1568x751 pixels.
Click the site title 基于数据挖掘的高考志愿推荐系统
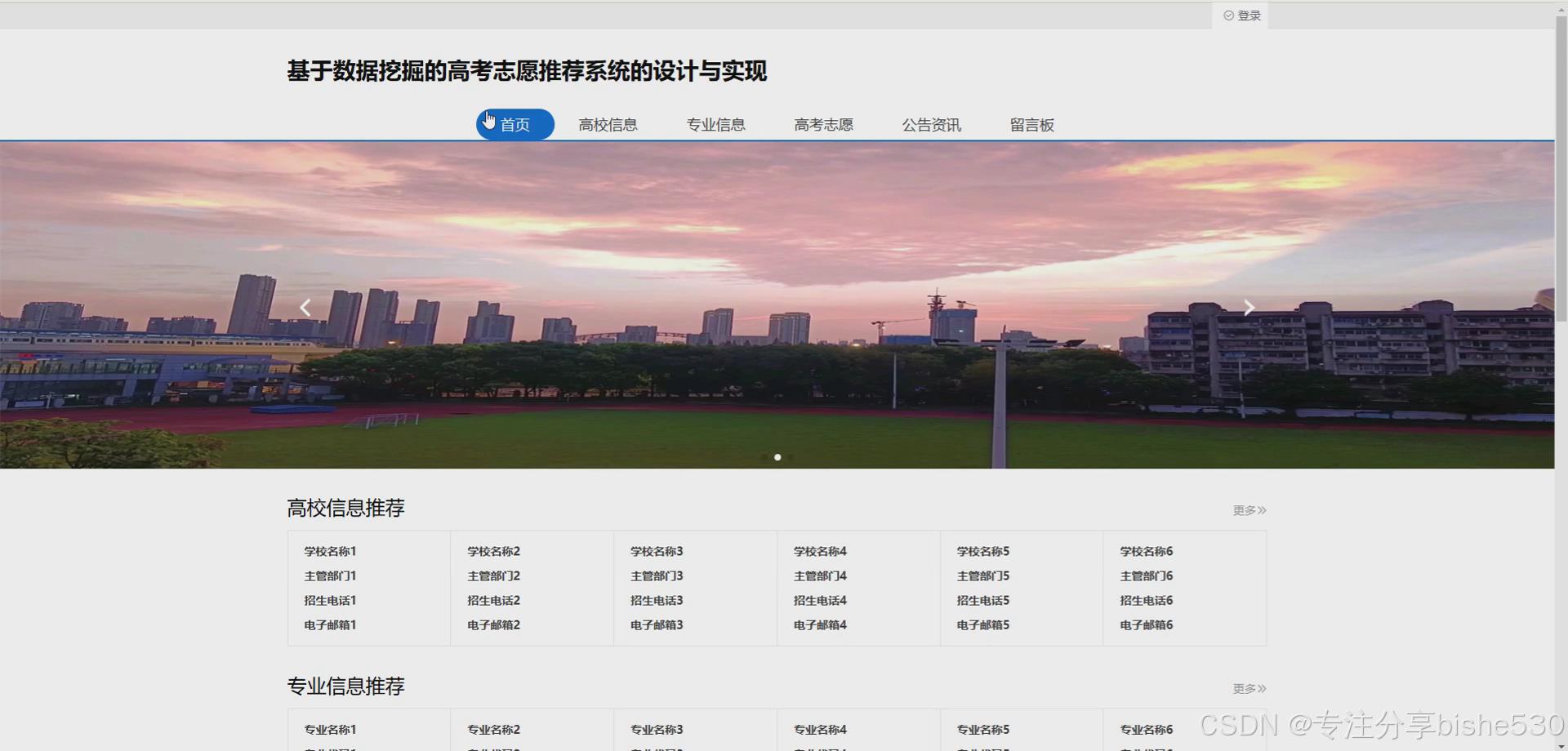click(x=527, y=71)
